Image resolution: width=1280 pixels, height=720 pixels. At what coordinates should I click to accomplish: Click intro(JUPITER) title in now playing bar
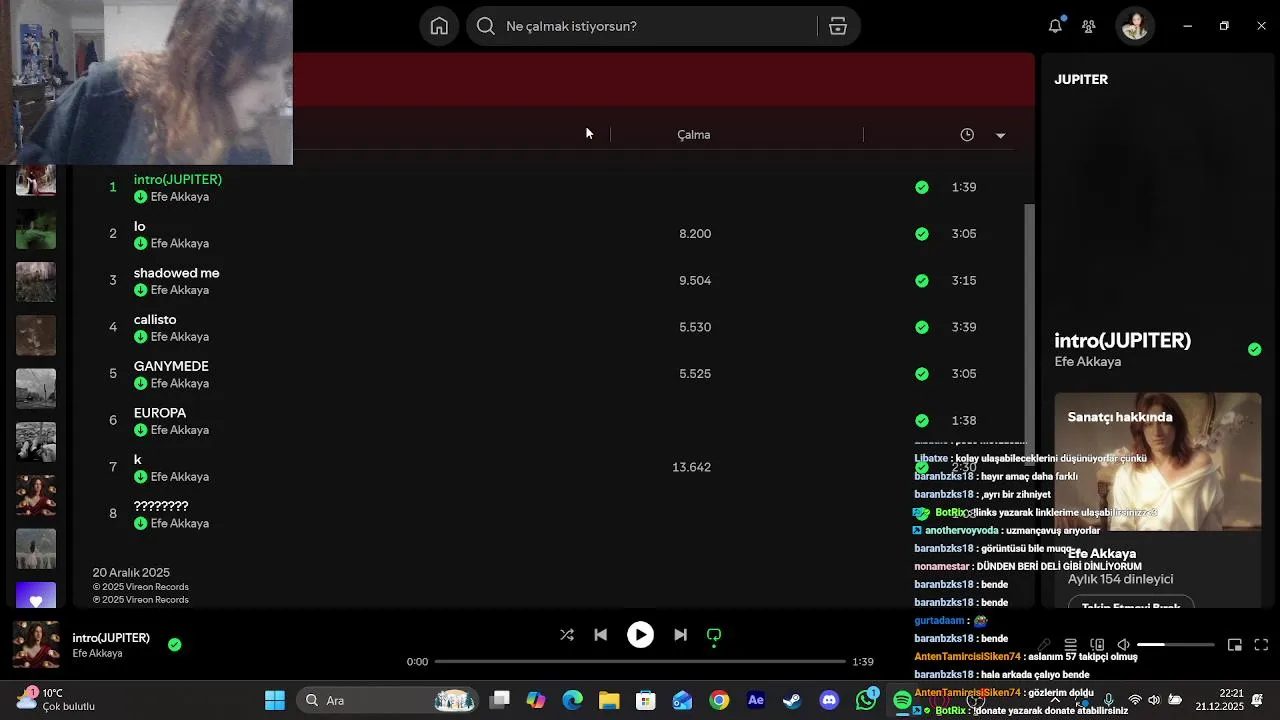111,638
